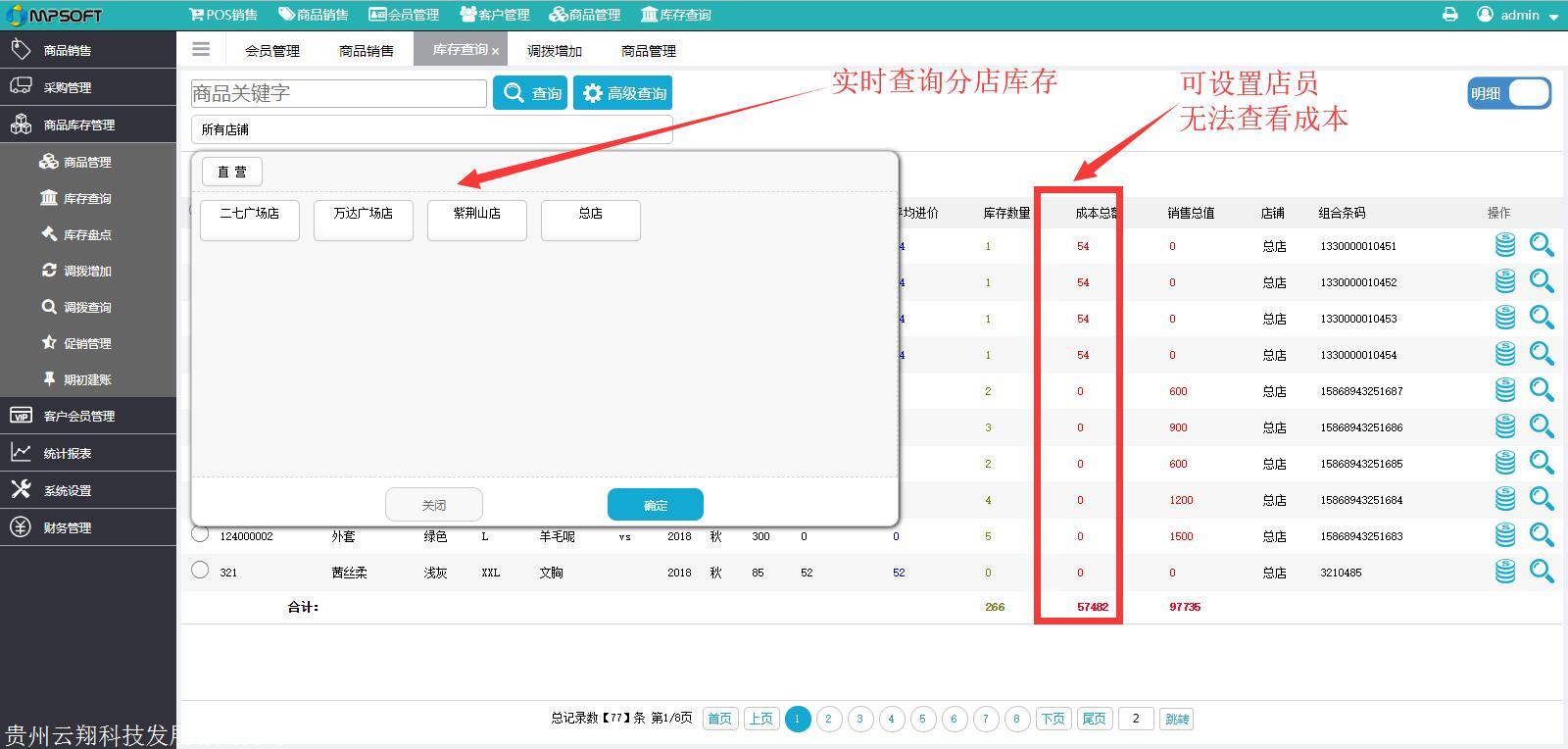This screenshot has height=749, width=1568.
Task: Expand 统计报表 in the sidebar
Action: 88,453
